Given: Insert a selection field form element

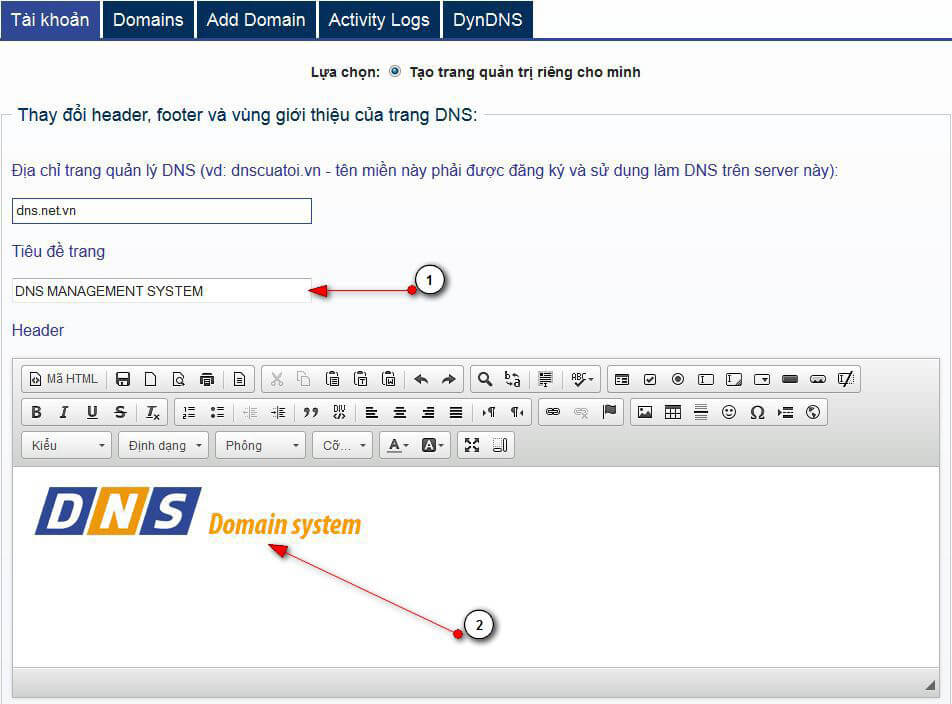Looking at the screenshot, I should [x=762, y=379].
